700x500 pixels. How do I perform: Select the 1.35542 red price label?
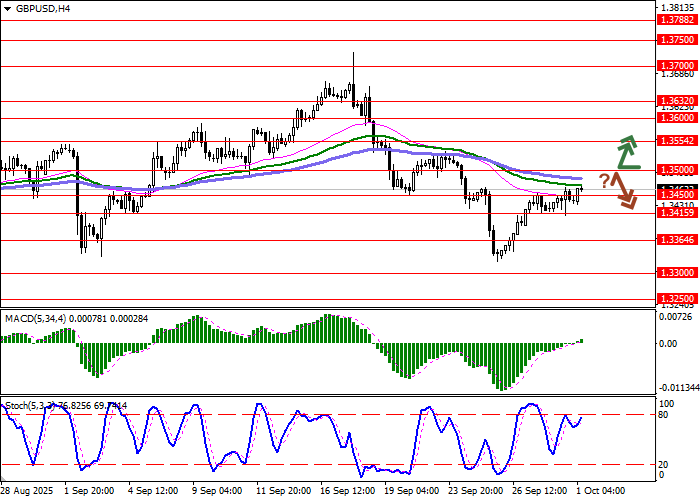677,141
